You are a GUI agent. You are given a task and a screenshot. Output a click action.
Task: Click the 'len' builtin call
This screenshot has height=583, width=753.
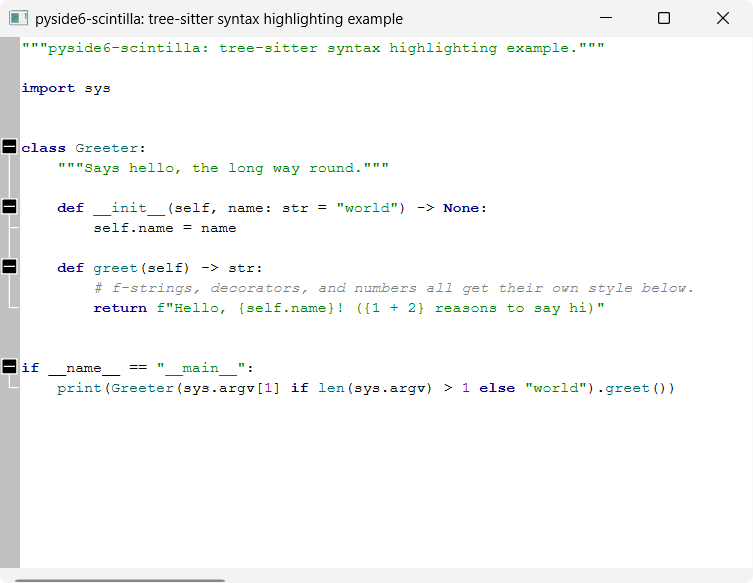pos(331,388)
